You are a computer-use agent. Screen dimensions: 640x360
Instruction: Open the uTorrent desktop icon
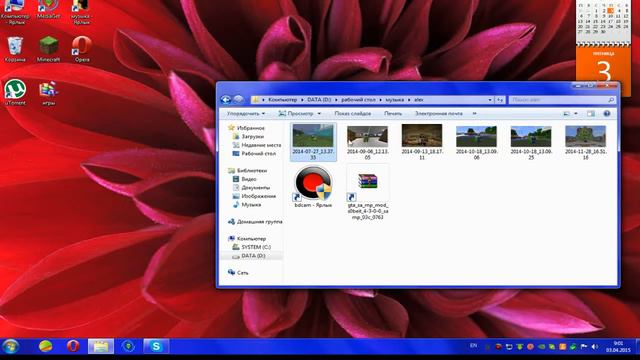(15, 93)
